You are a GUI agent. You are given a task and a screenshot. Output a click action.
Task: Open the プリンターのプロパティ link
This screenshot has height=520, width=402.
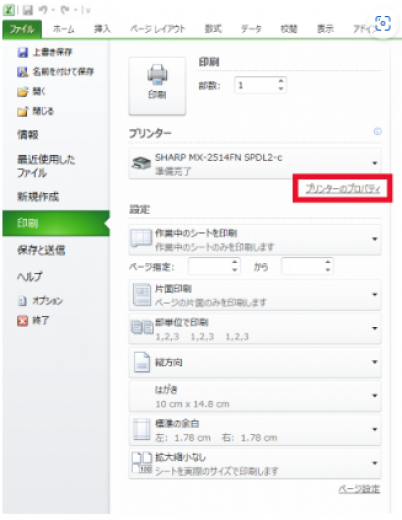(x=343, y=189)
